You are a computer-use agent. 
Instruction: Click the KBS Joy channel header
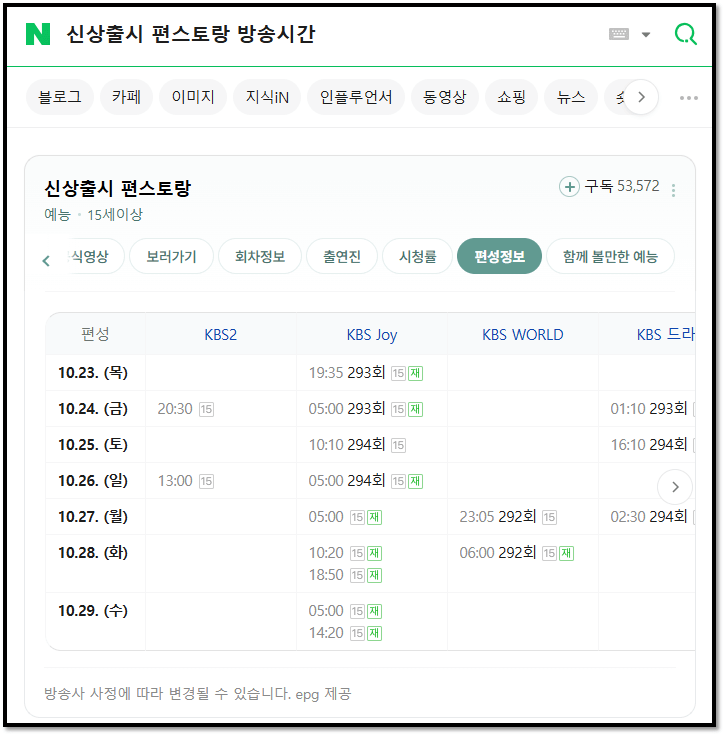(372, 335)
